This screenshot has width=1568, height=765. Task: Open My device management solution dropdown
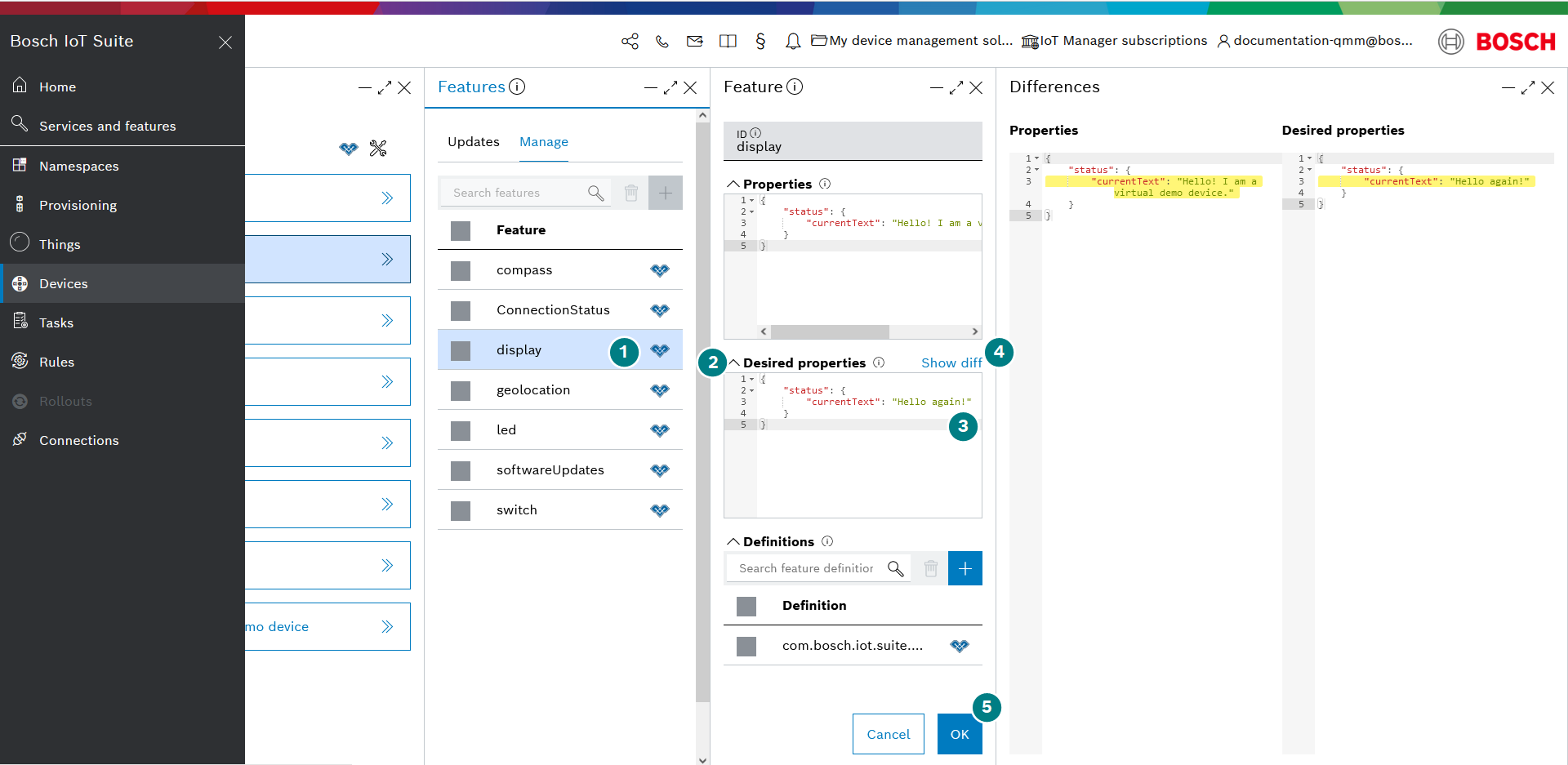click(x=912, y=41)
